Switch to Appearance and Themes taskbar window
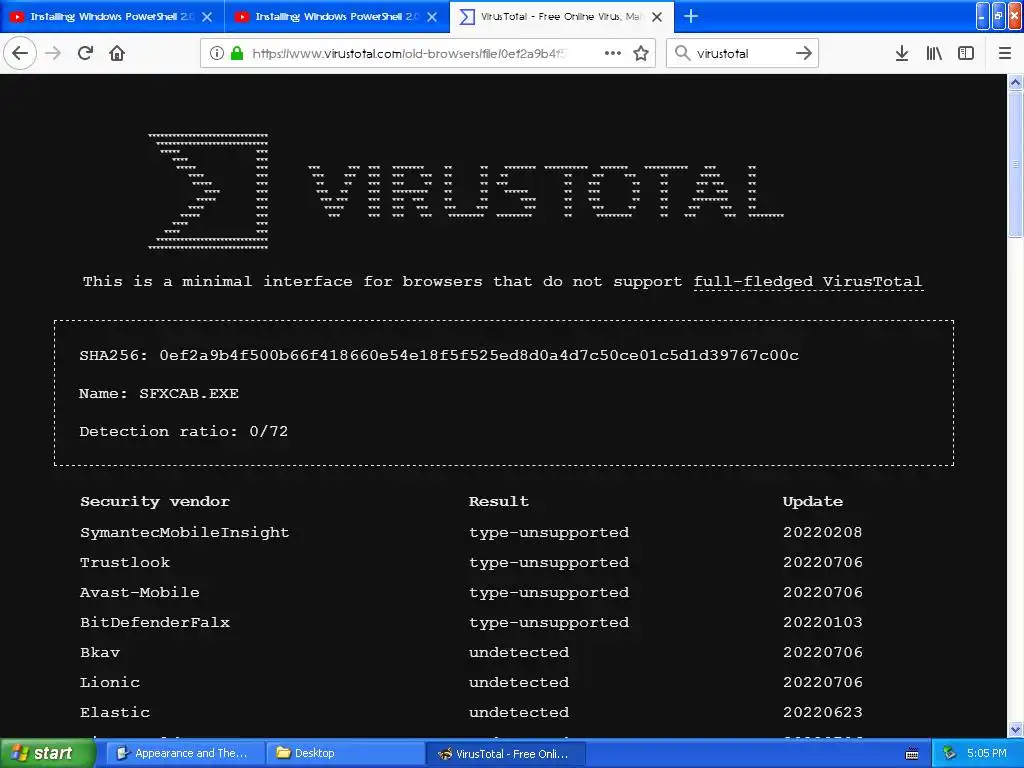This screenshot has width=1024, height=768. 185,753
